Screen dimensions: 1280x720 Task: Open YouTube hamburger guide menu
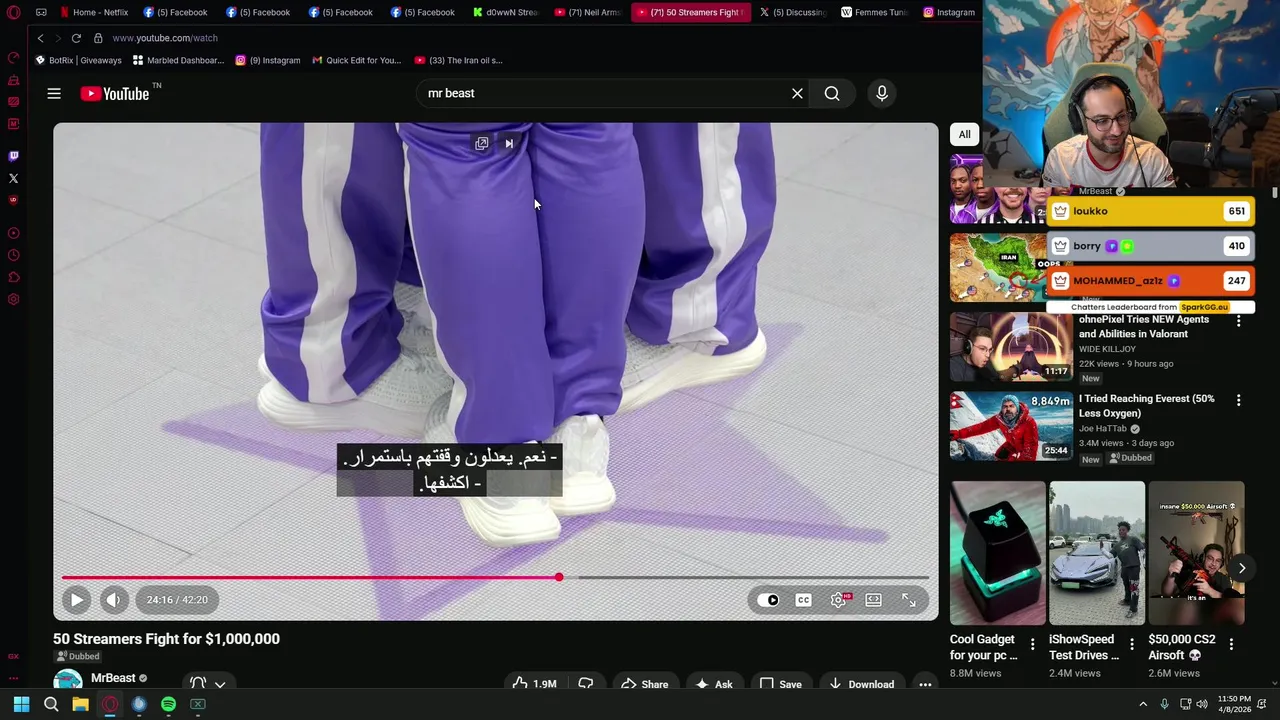[x=54, y=93]
